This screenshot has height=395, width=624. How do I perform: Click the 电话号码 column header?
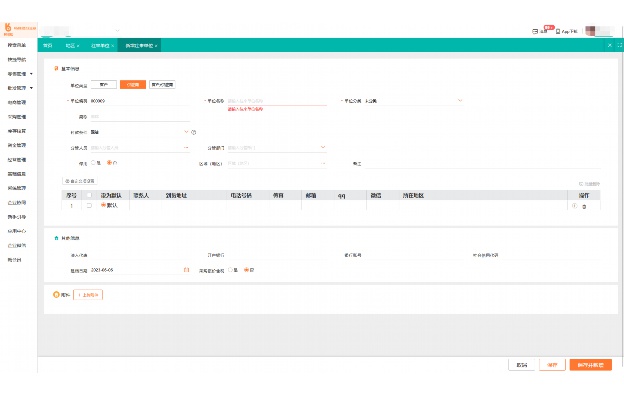point(241,195)
